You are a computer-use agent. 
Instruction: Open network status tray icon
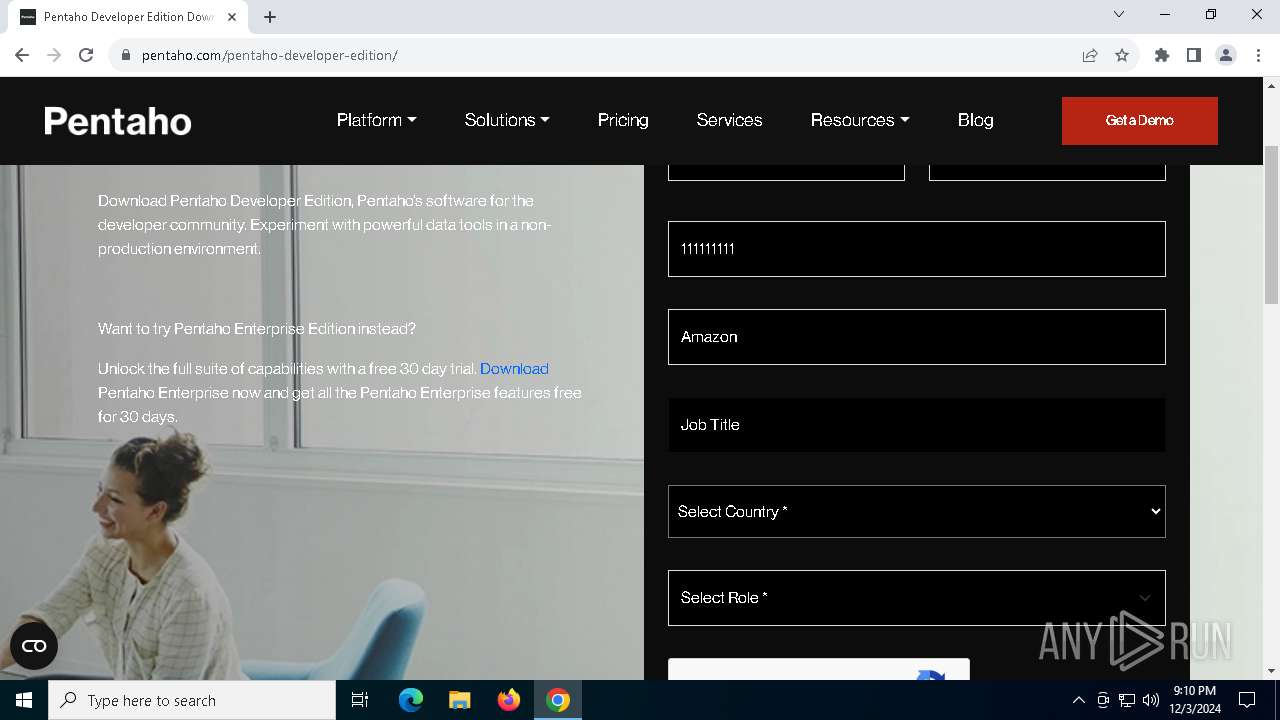[x=1127, y=700]
